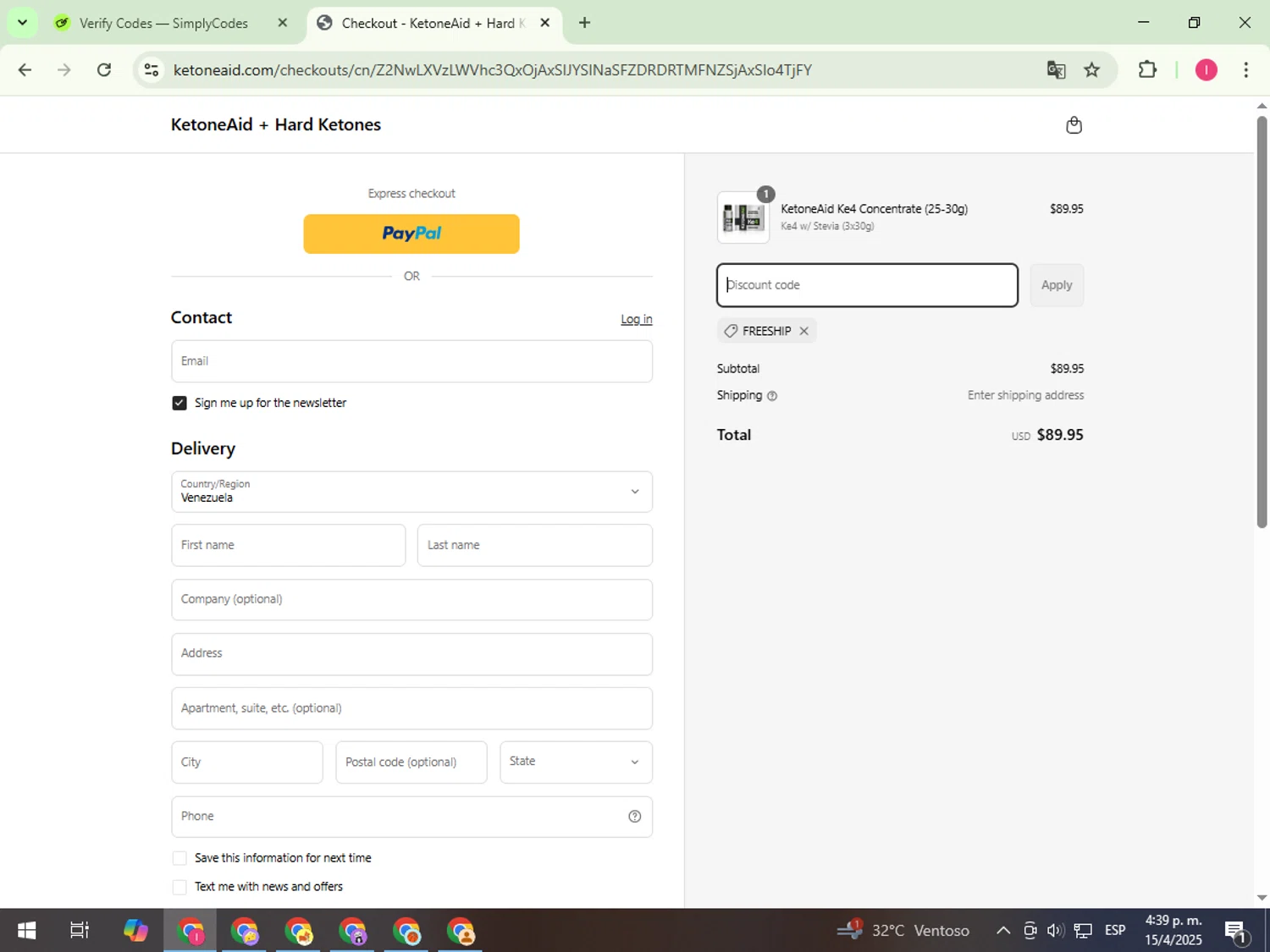Open the notification center icon
This screenshot has height=952, width=1270.
coord(1235,931)
